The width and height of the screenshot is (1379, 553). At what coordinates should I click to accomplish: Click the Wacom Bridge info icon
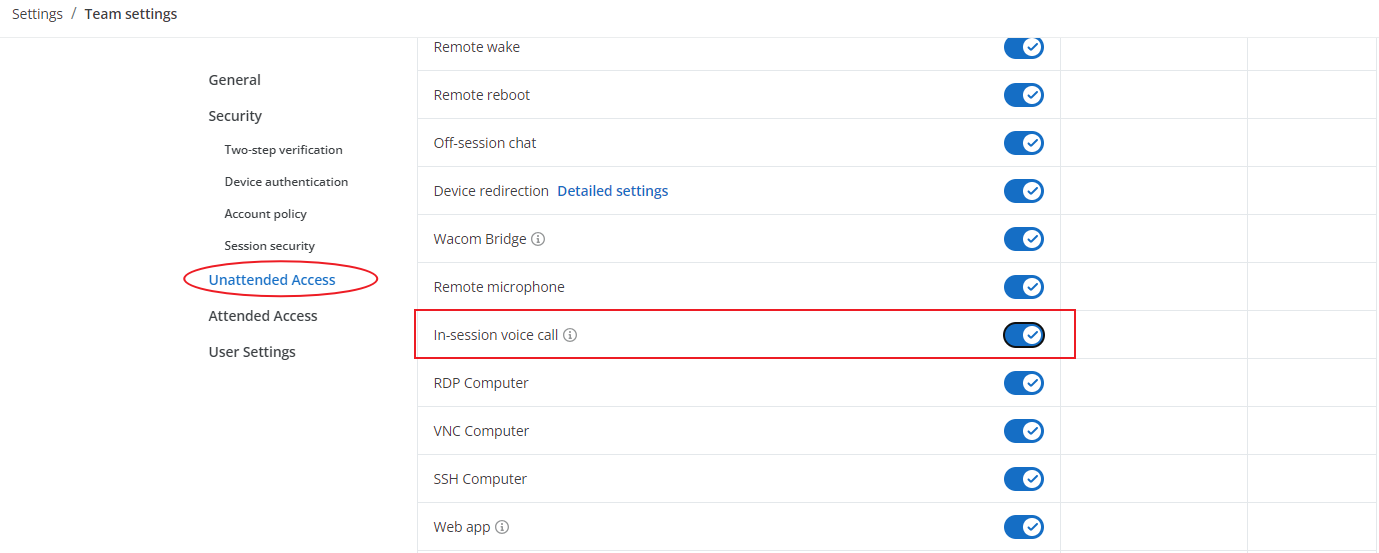538,239
